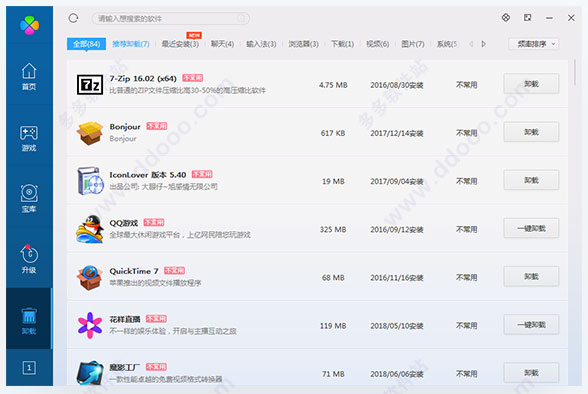
Task: Click the vertical scrollbar of software list
Action: click(574, 72)
